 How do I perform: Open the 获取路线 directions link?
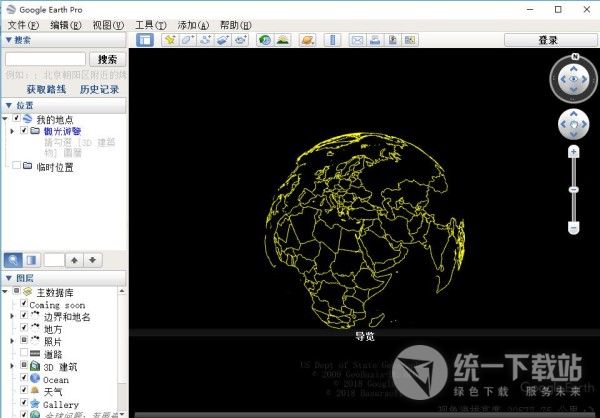coord(46,90)
